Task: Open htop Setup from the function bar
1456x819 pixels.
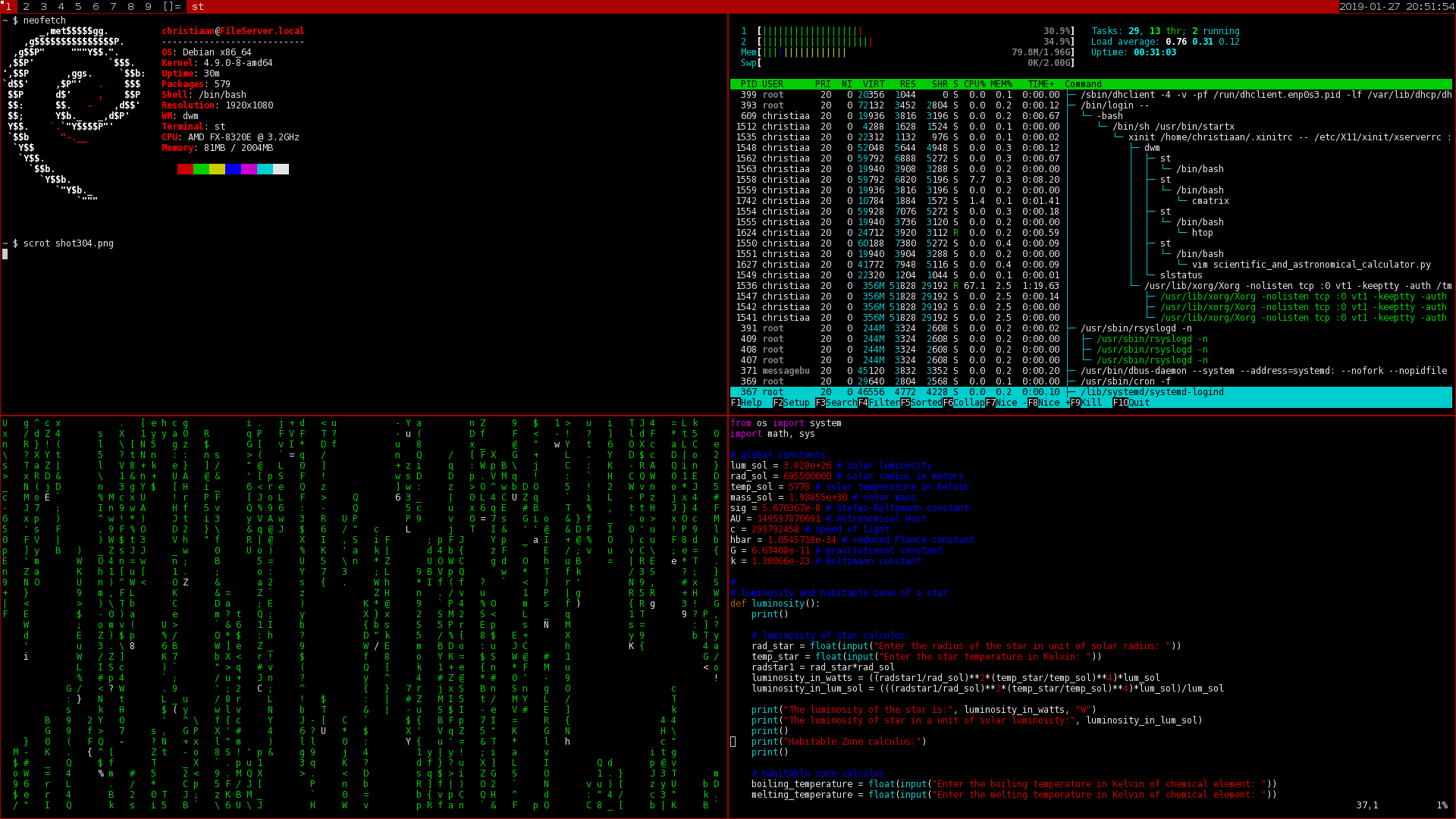Action: pos(792,403)
